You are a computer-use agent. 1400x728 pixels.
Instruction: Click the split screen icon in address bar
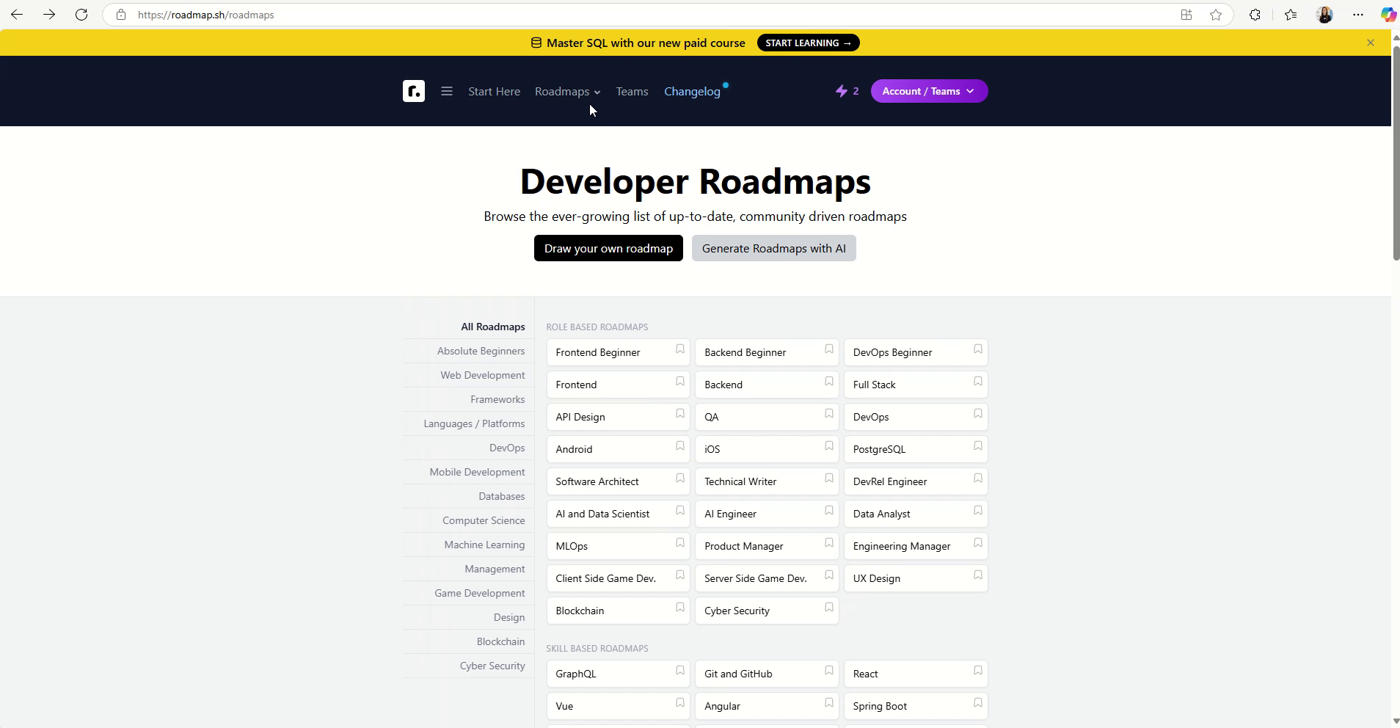click(1186, 15)
